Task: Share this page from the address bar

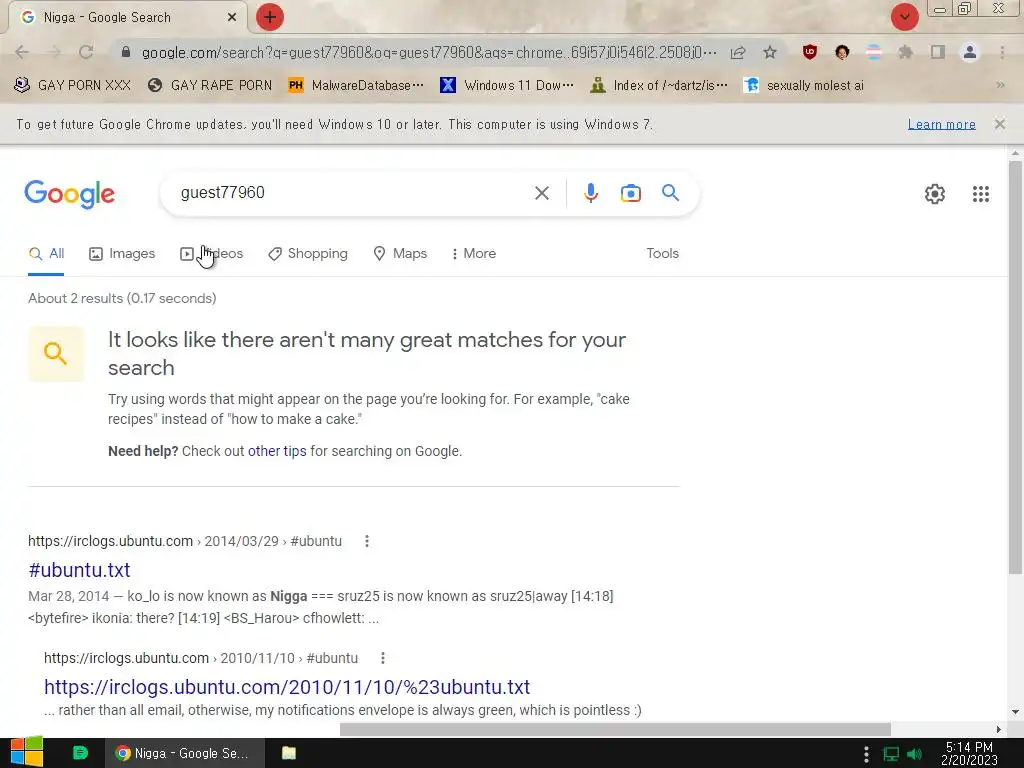Action: 738,52
